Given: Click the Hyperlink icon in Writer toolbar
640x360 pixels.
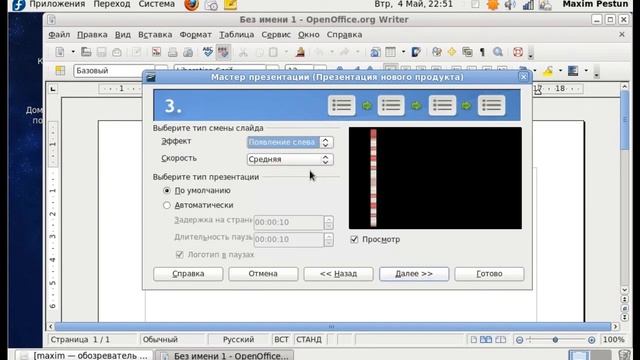Looking at the screenshot, I should tap(375, 52).
